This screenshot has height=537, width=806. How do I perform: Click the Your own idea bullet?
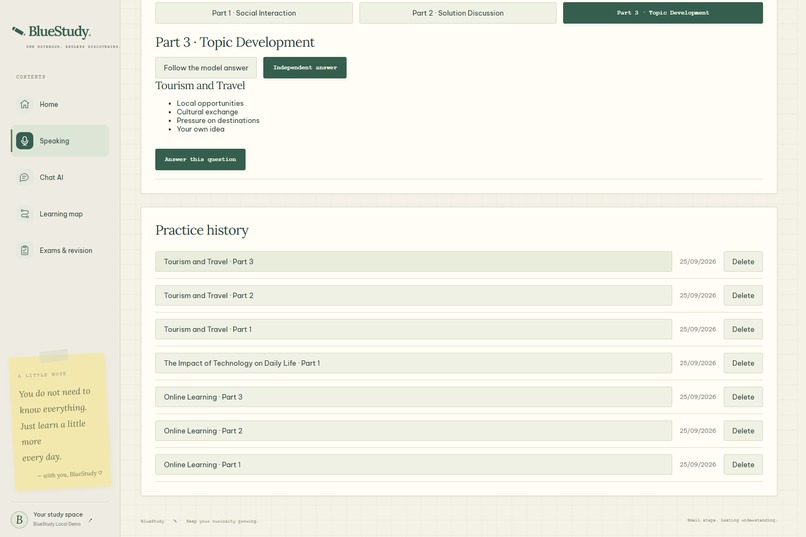pyautogui.click(x=200, y=129)
